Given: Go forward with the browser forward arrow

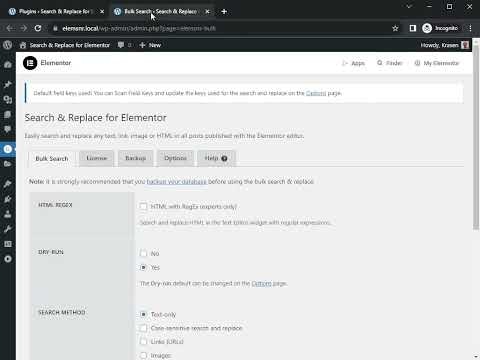Looking at the screenshot, I should tap(24, 28).
